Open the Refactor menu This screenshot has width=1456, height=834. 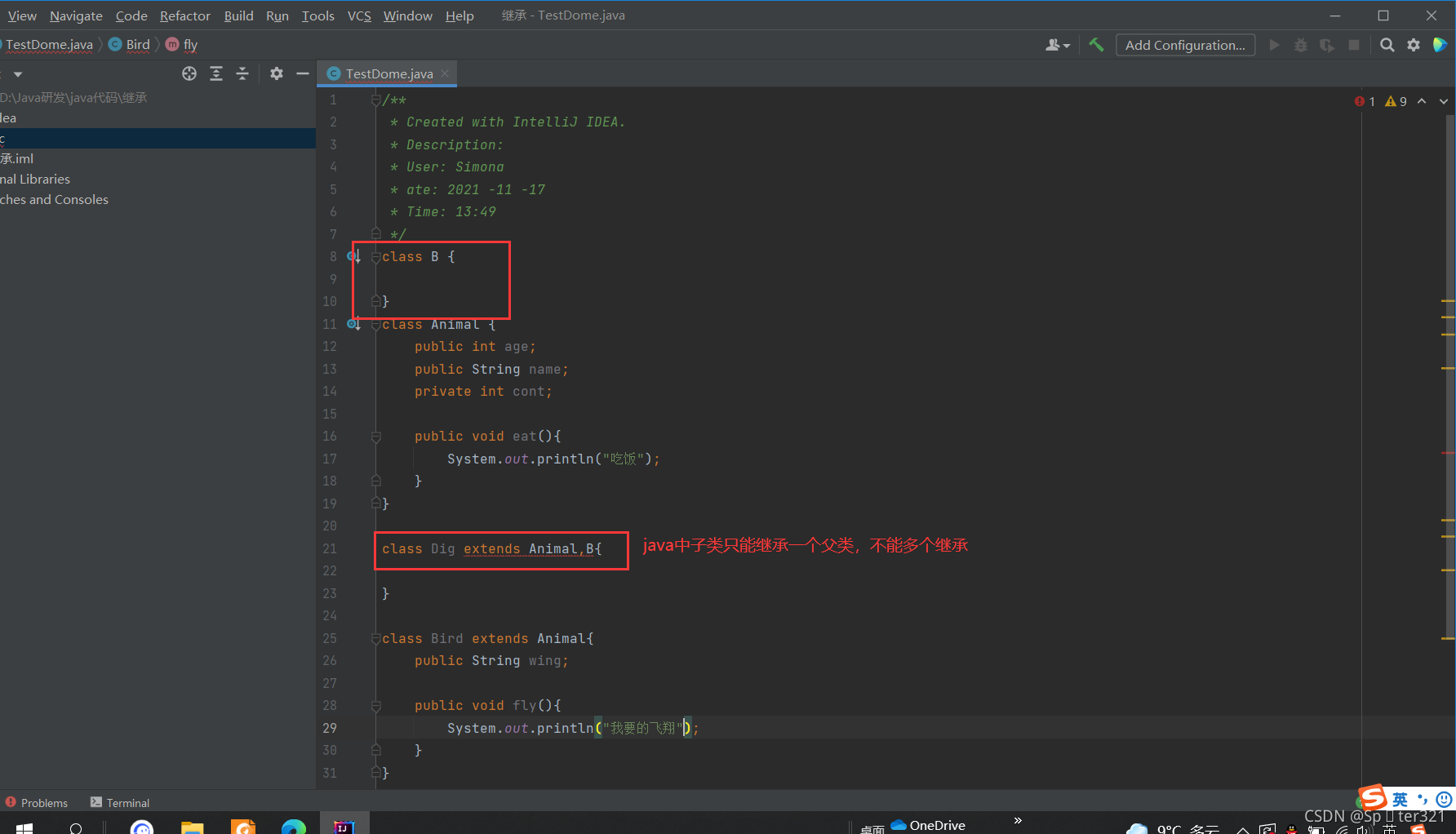pos(185,16)
